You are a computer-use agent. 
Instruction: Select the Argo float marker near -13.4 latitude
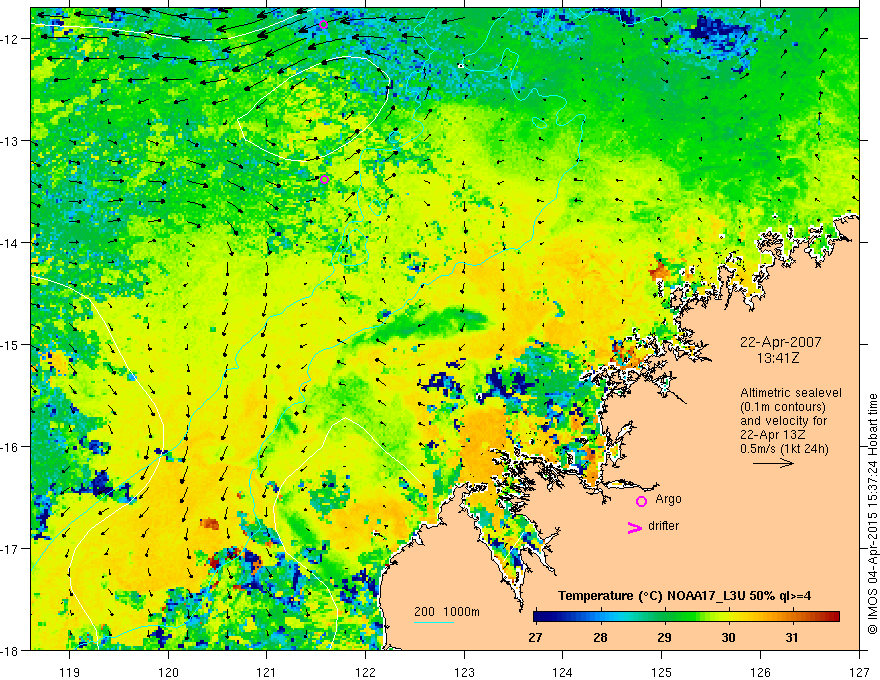[x=324, y=180]
